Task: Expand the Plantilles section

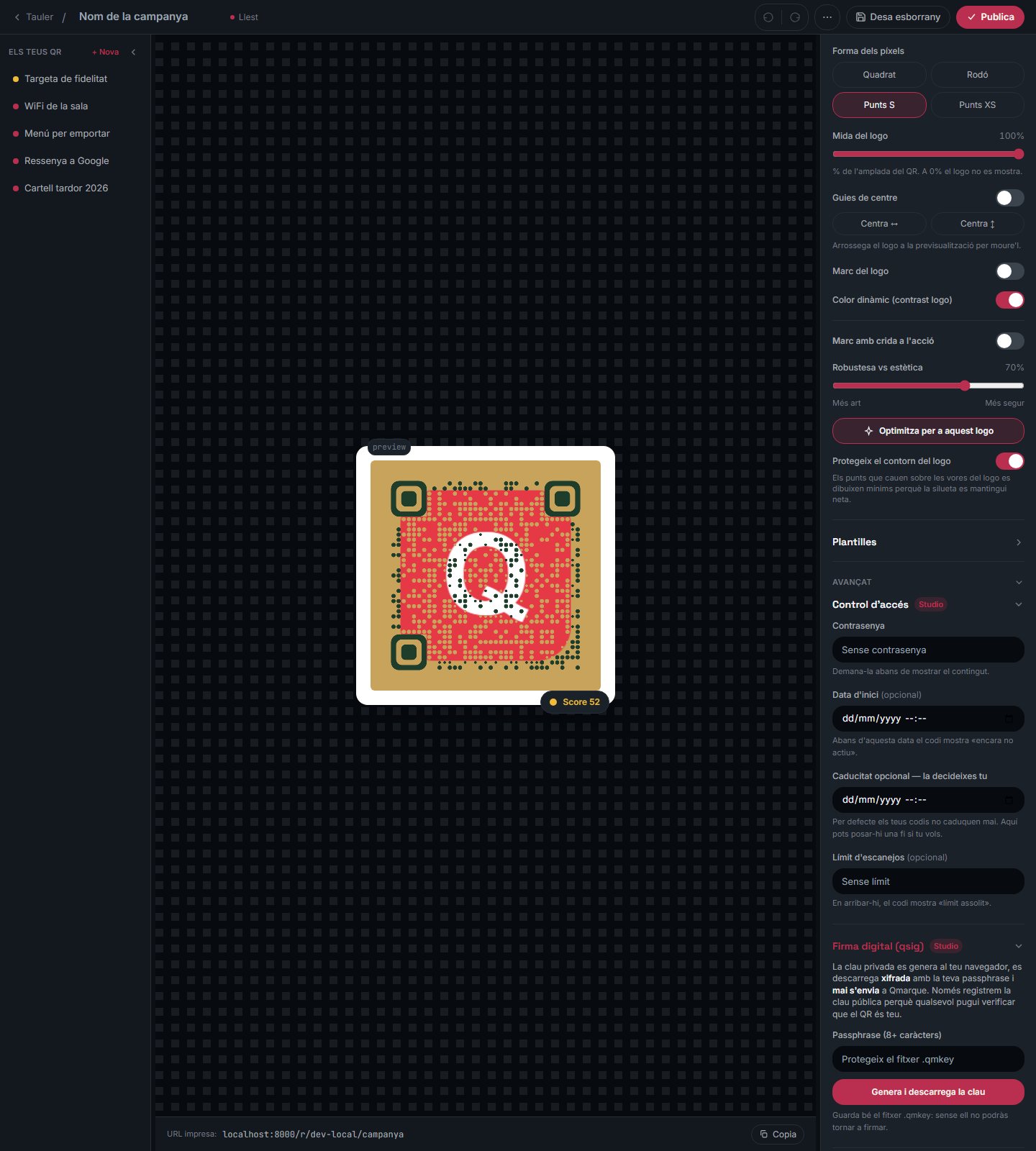Action: pyautogui.click(x=928, y=542)
